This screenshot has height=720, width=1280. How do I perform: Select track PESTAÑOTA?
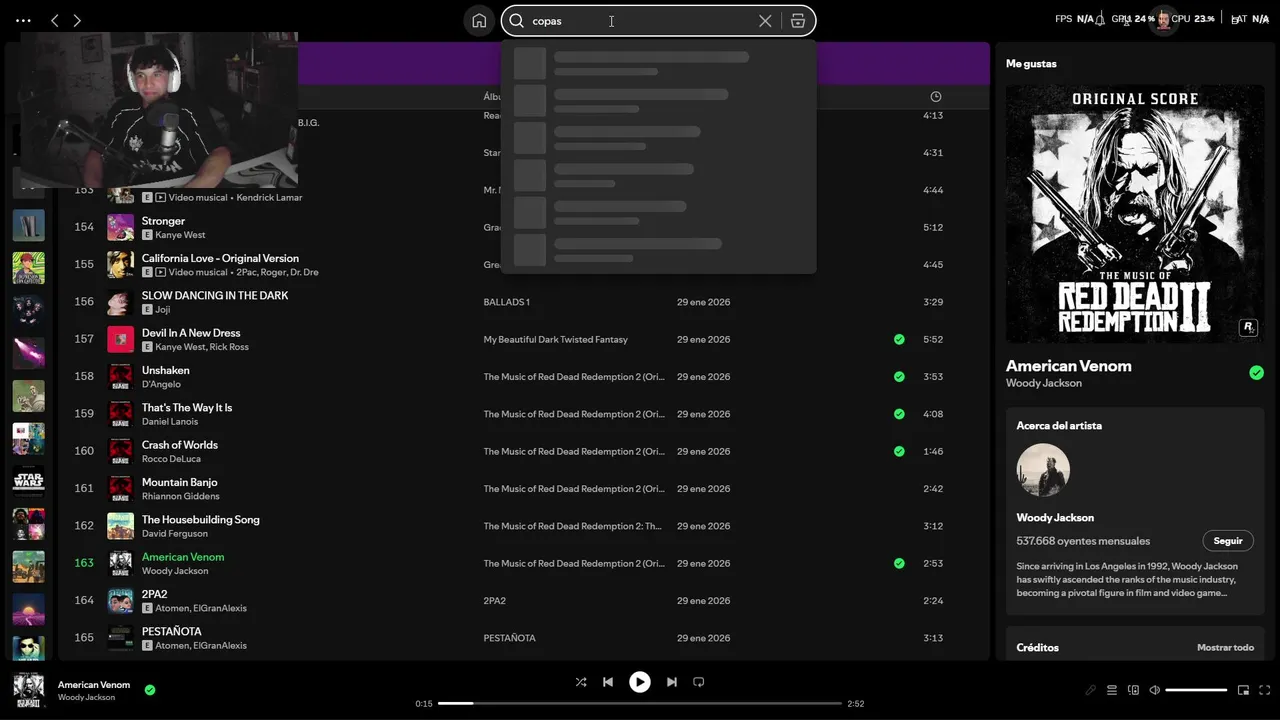click(171, 632)
